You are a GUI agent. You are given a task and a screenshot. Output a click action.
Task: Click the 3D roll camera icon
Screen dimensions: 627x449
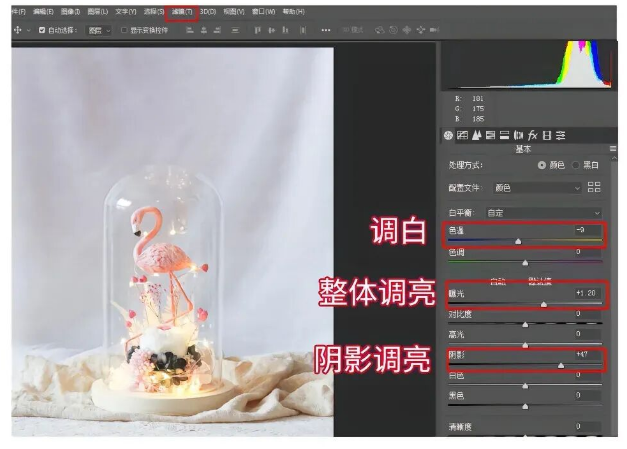tap(393, 30)
